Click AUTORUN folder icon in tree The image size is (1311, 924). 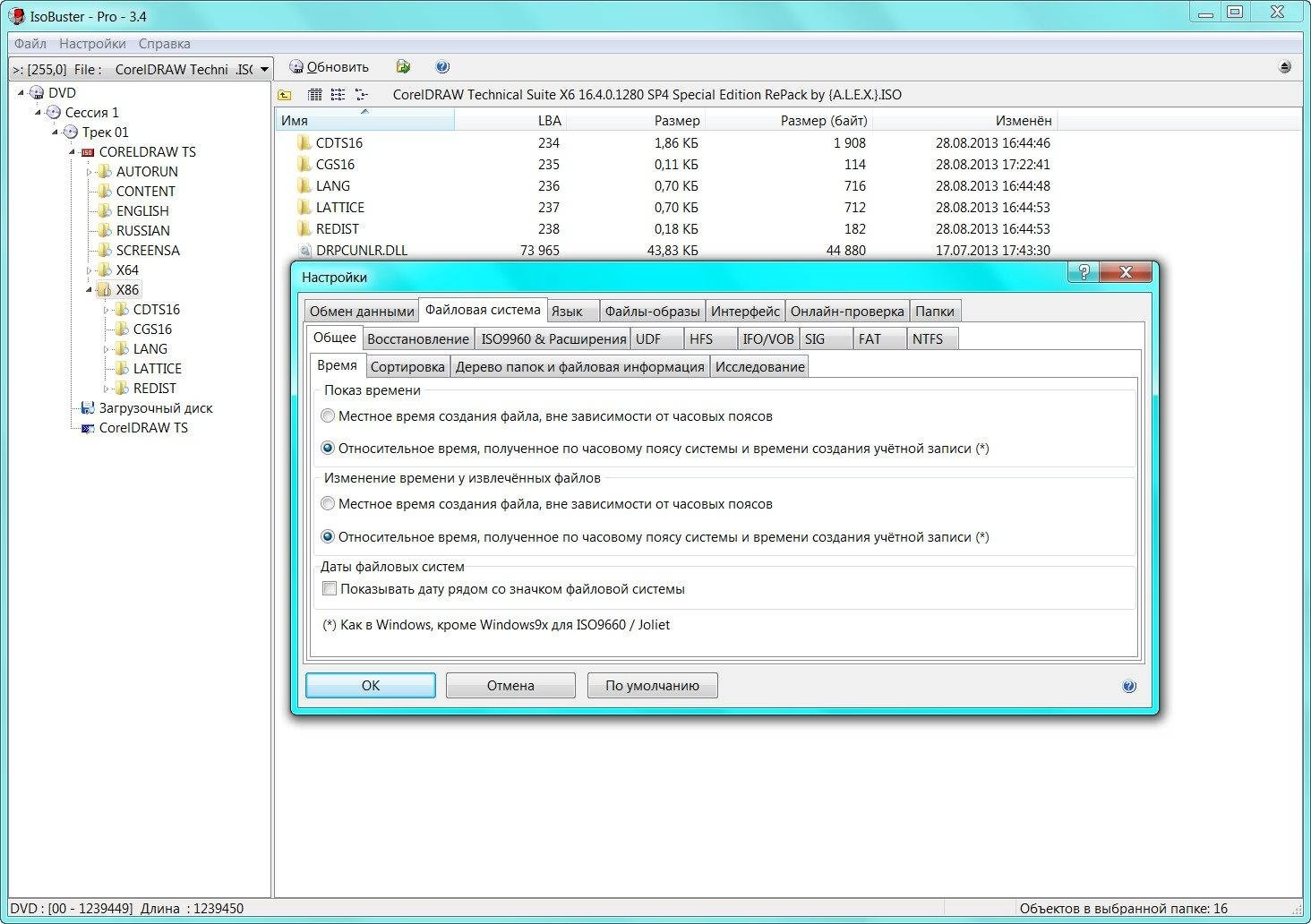point(105,172)
